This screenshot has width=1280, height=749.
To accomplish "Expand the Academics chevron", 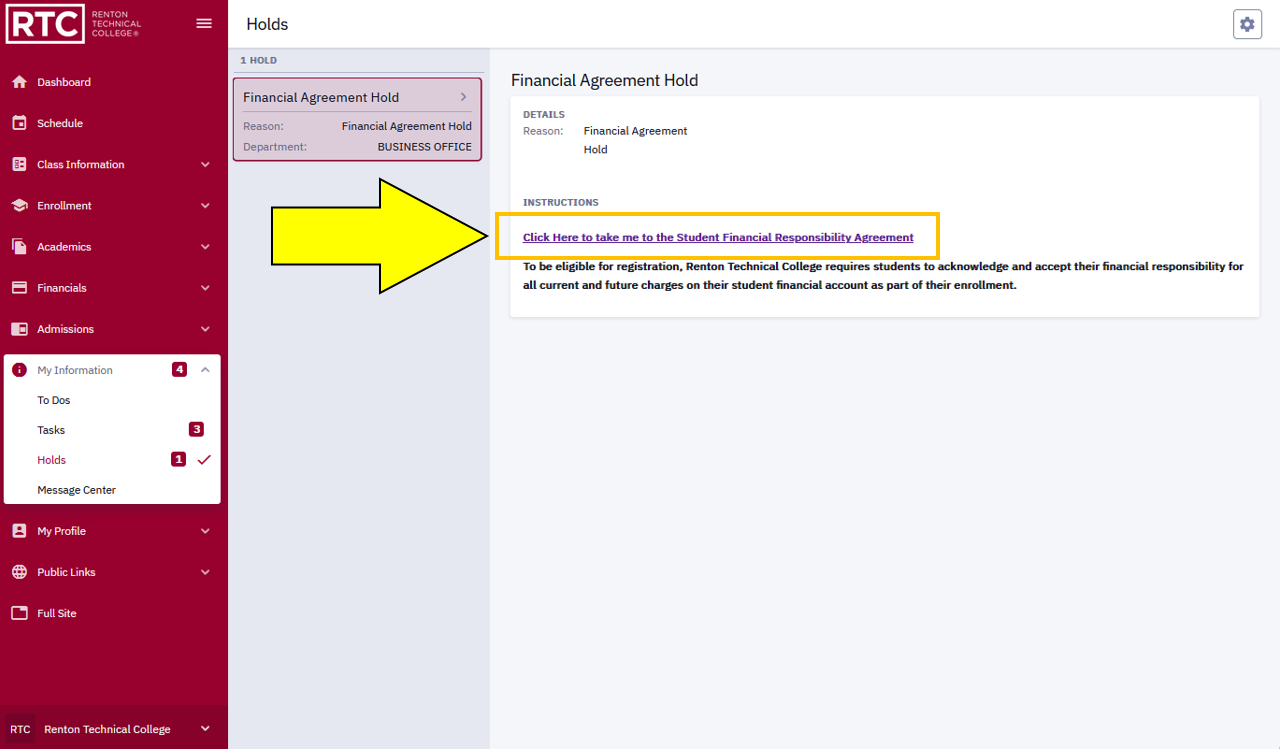I will (205, 246).
